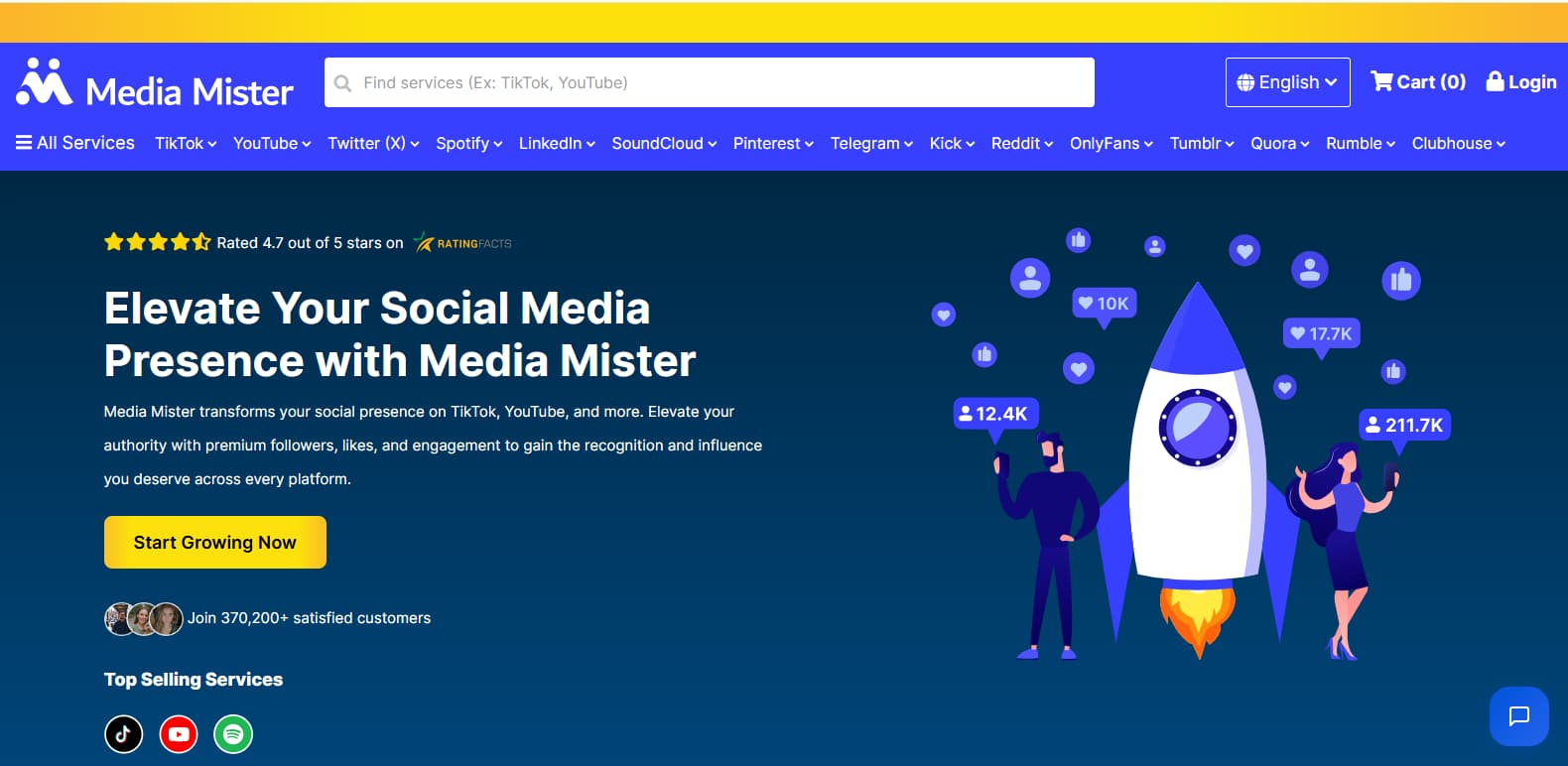The image size is (1568, 766).
Task: Open the Kick menu item
Action: click(952, 143)
